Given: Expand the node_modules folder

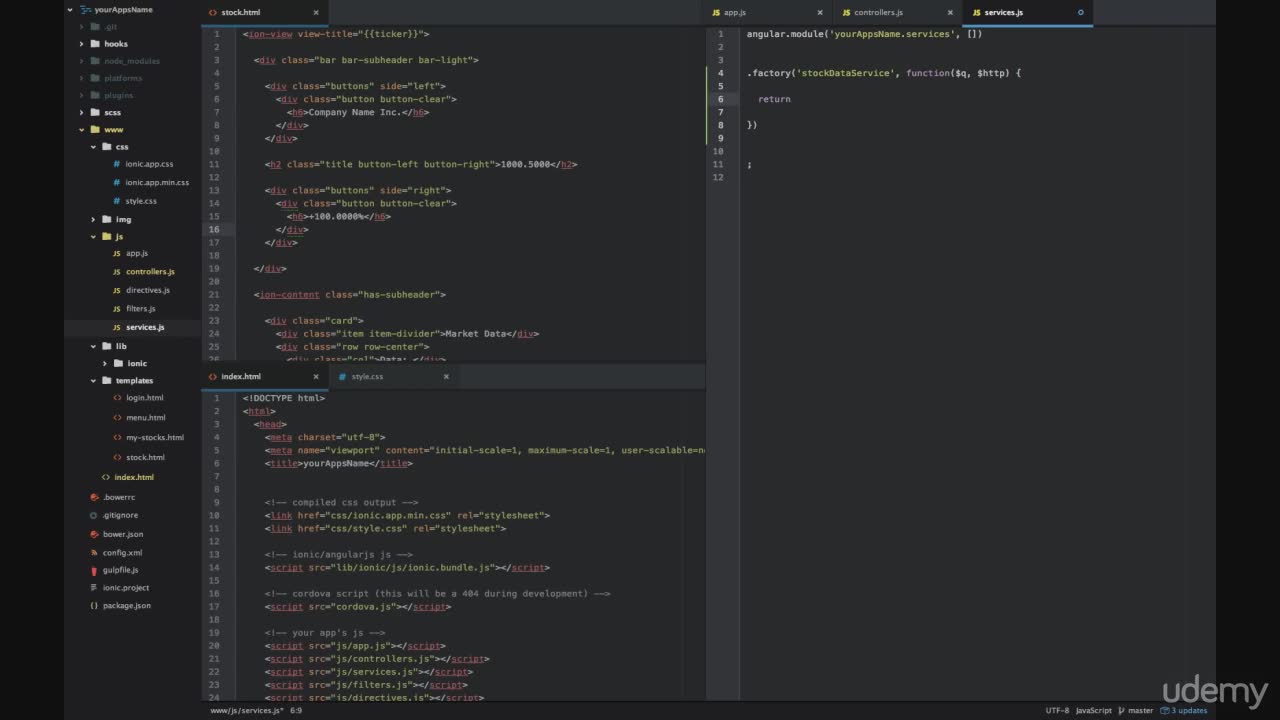Looking at the screenshot, I should click(x=82, y=61).
